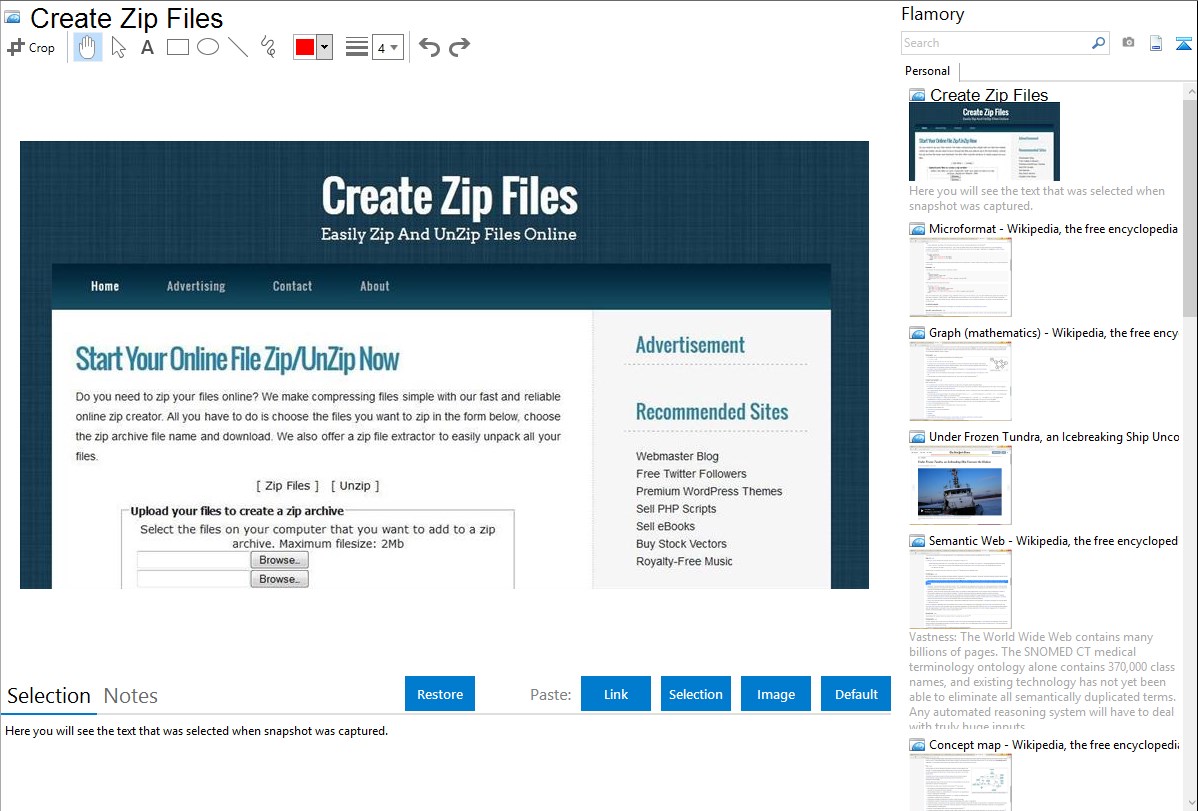This screenshot has height=811, width=1198.
Task: Click the red color swatch
Action: pos(305,47)
